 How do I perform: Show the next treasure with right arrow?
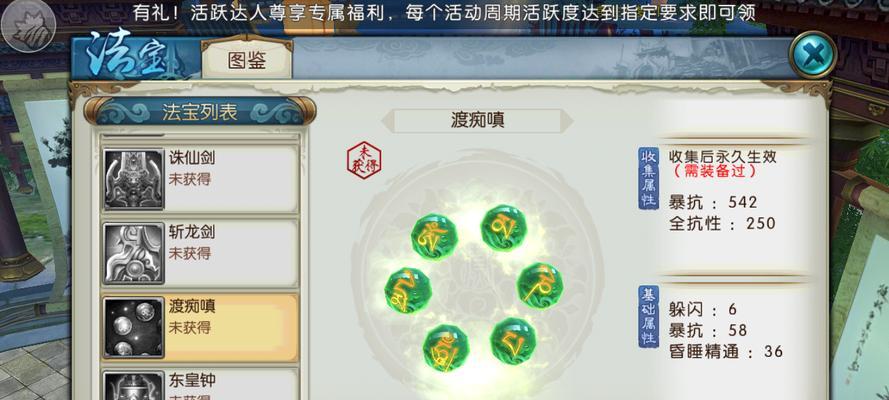(x=567, y=121)
